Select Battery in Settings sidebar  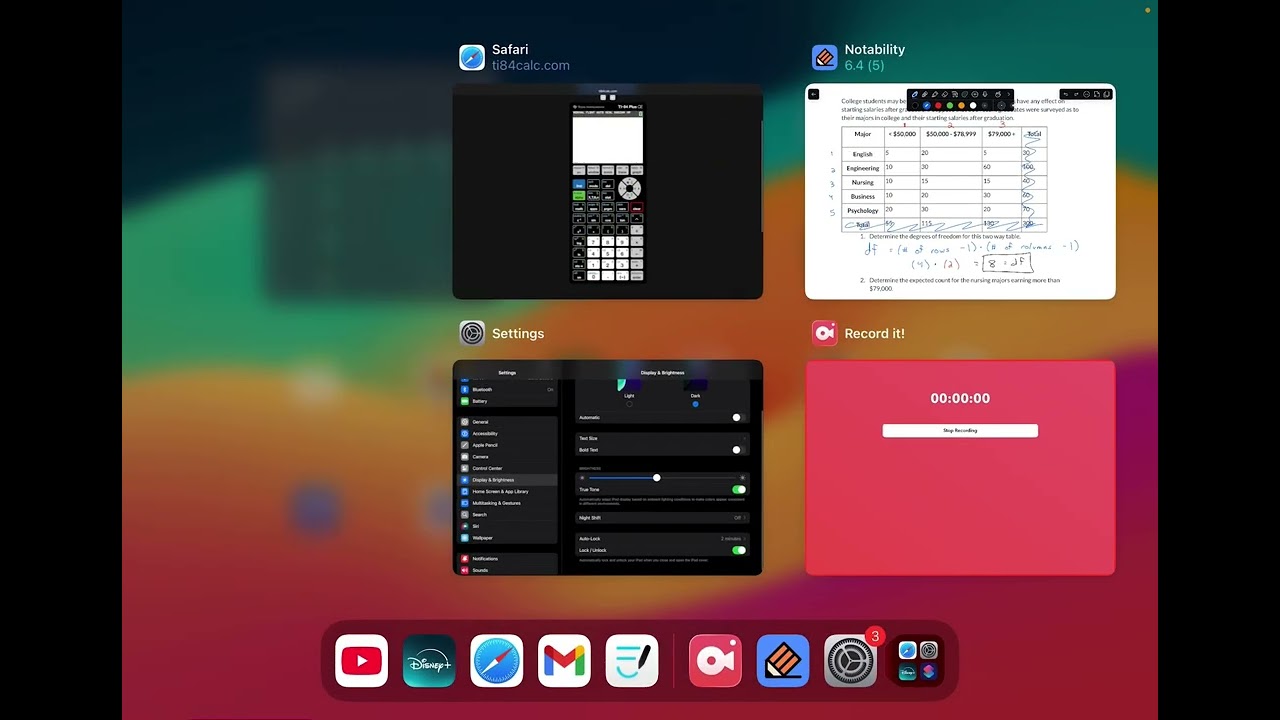[x=506, y=401]
